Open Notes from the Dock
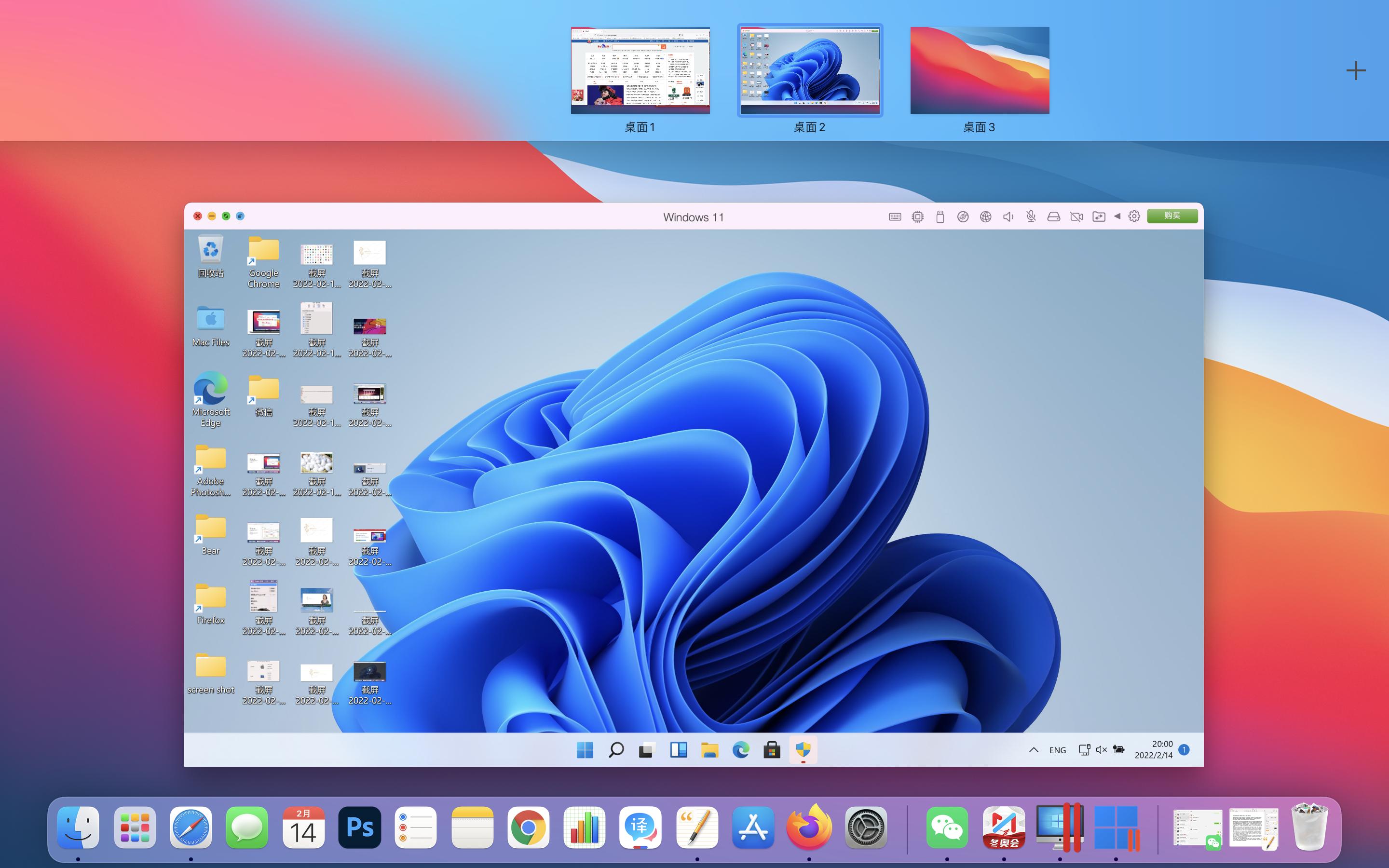Viewport: 1389px width, 868px height. click(x=472, y=827)
